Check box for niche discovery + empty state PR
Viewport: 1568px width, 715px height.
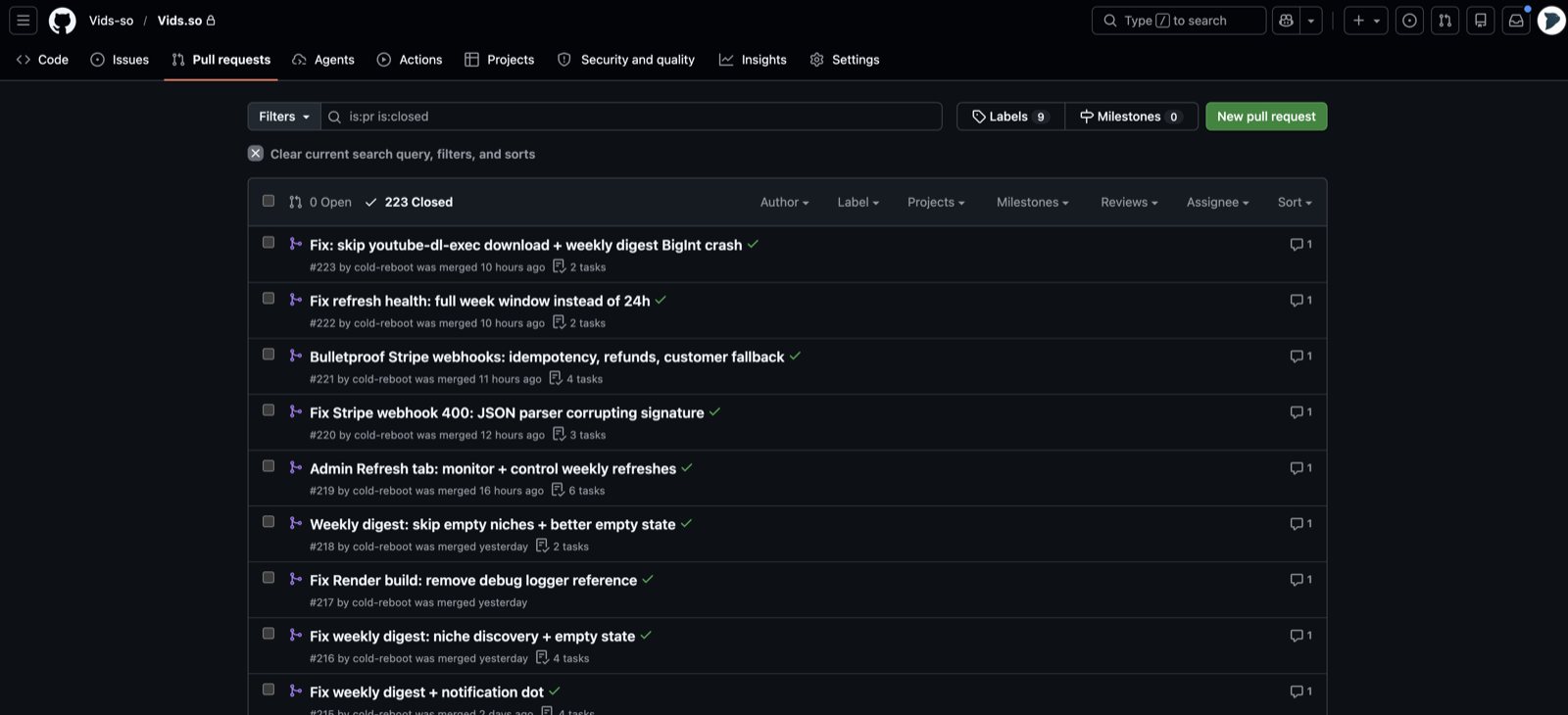point(269,633)
